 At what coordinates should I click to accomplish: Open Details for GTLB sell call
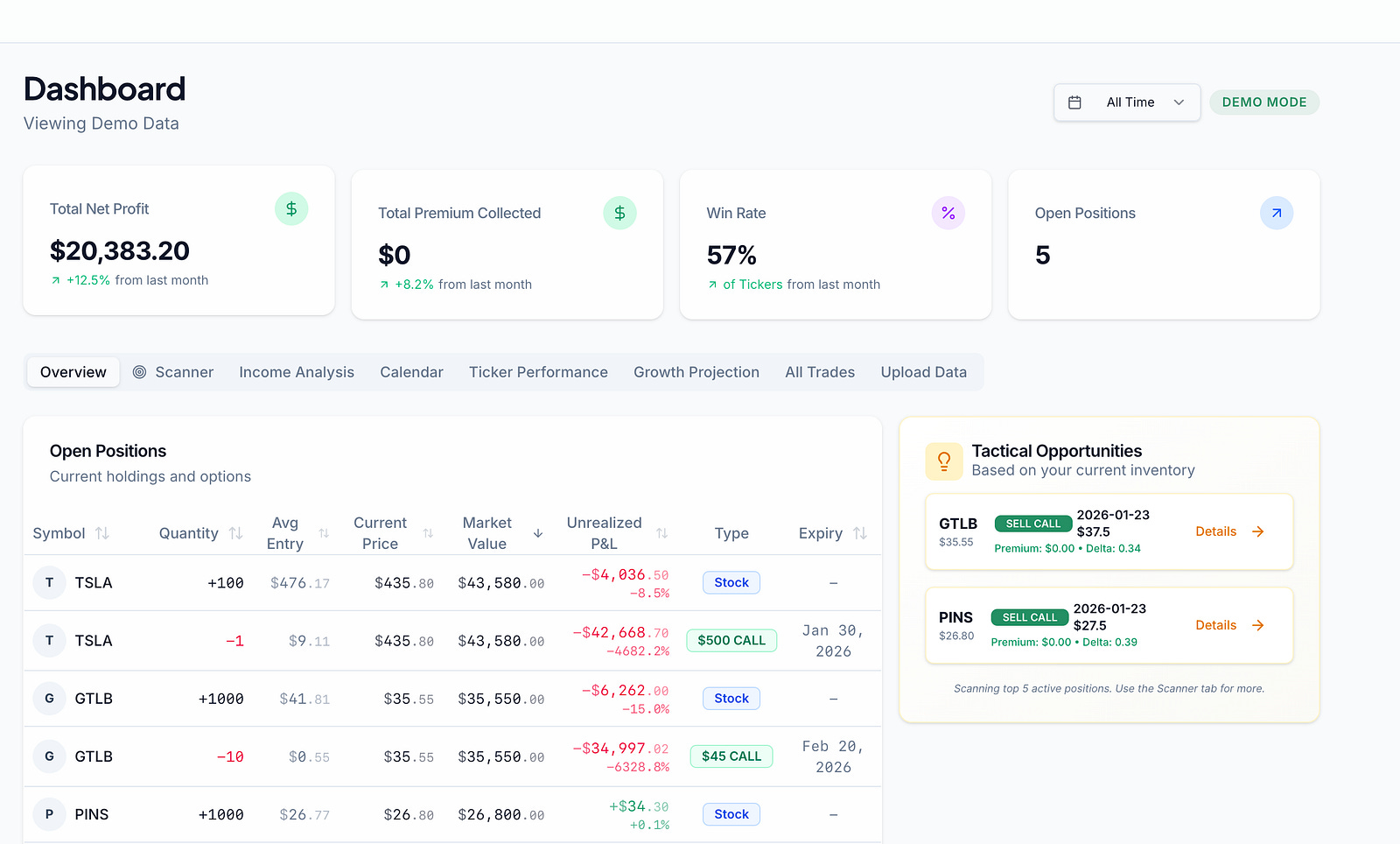coord(1229,531)
